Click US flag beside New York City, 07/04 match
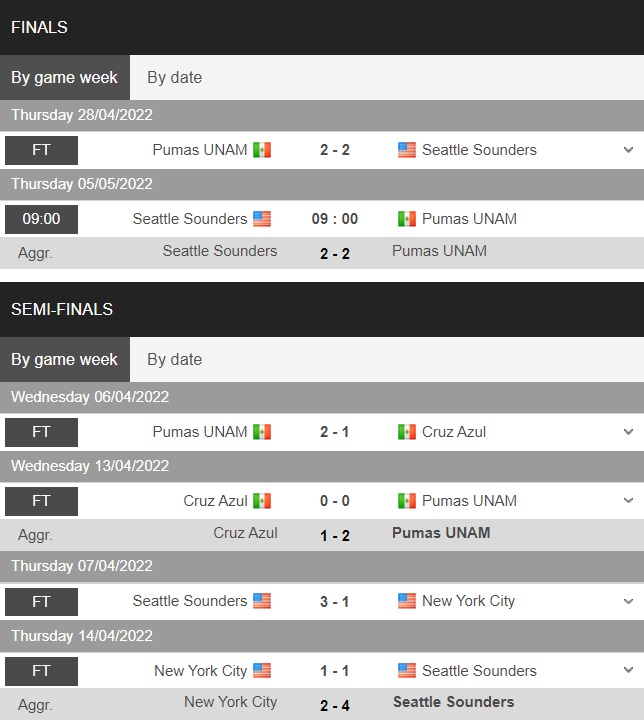 coord(407,601)
